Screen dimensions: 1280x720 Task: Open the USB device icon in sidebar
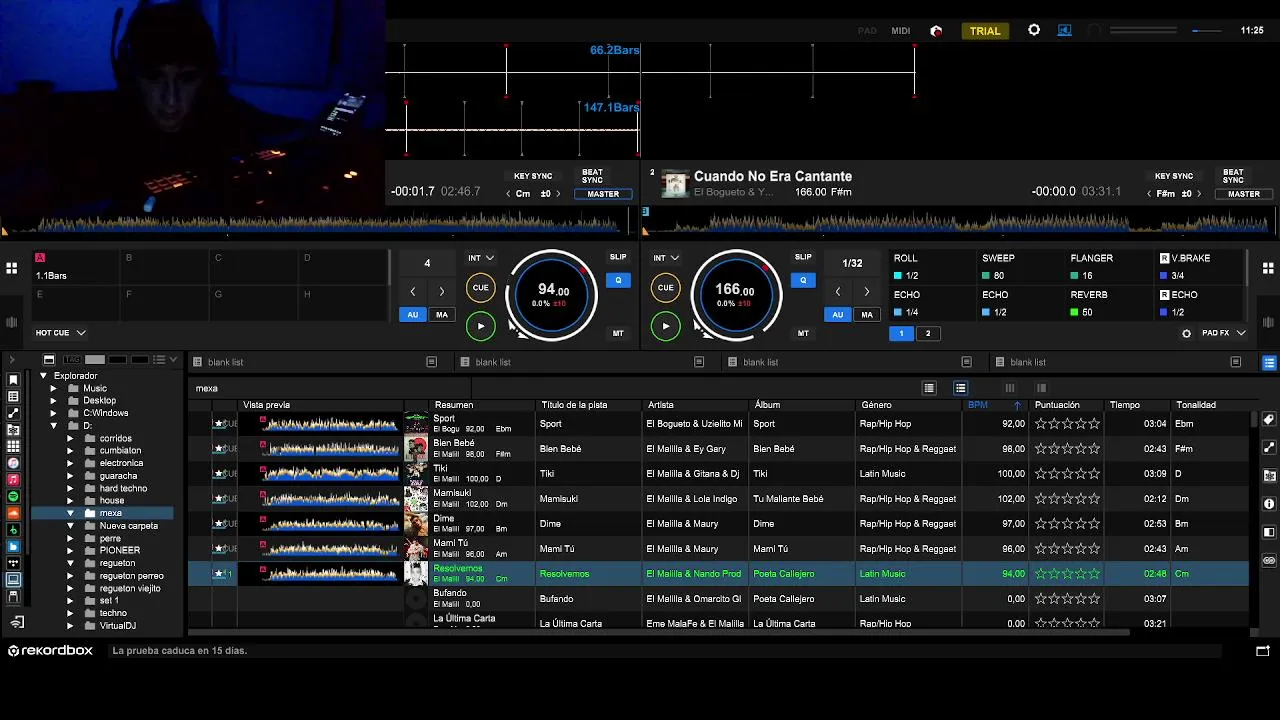13,596
